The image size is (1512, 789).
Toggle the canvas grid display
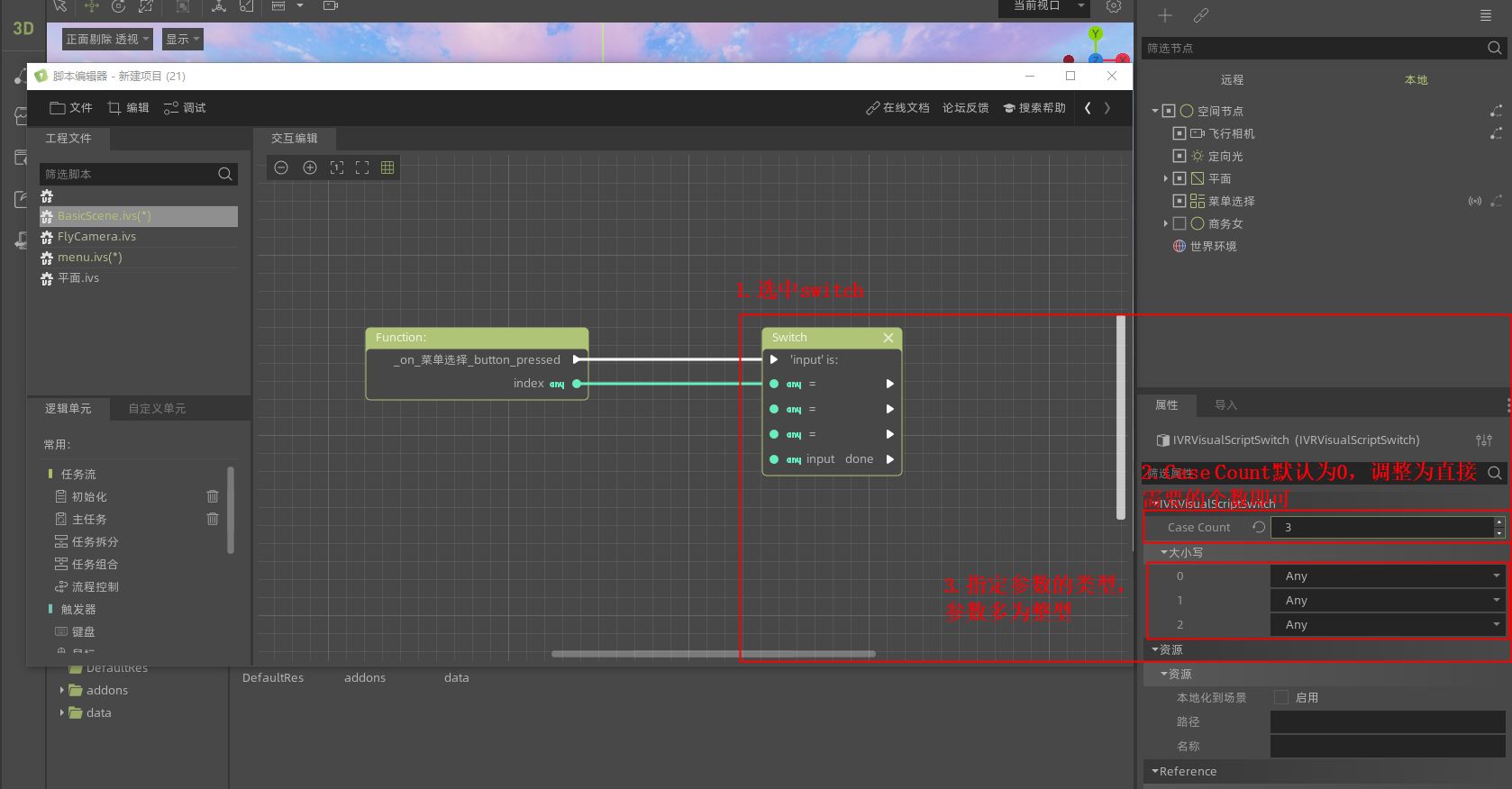387,168
